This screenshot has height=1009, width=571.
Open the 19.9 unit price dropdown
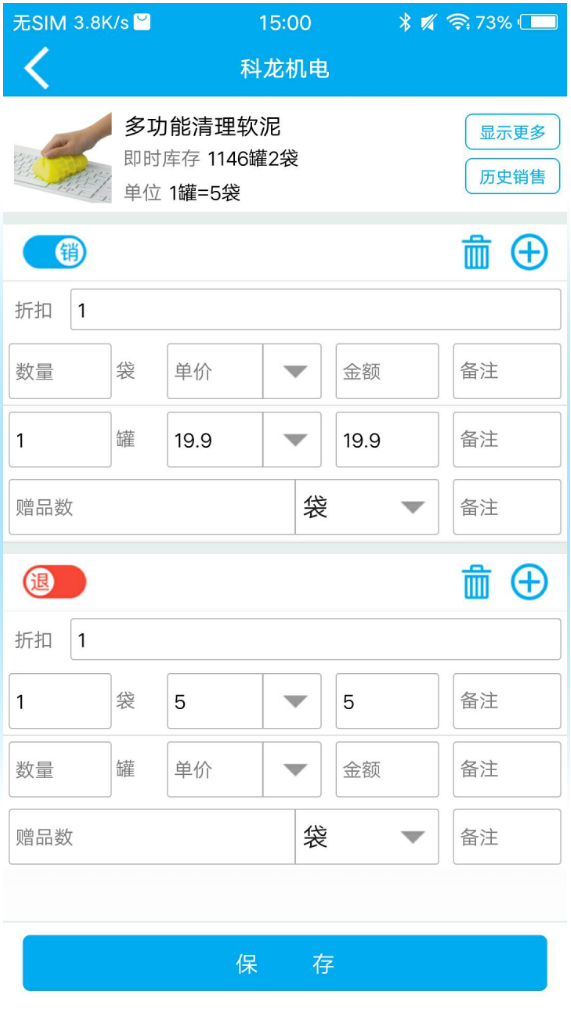pos(293,440)
